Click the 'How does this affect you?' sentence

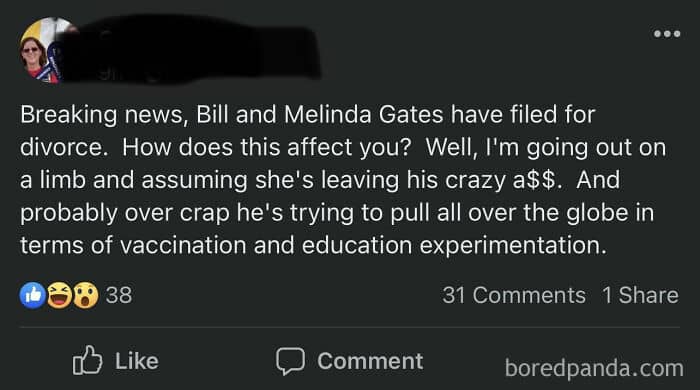266,147
